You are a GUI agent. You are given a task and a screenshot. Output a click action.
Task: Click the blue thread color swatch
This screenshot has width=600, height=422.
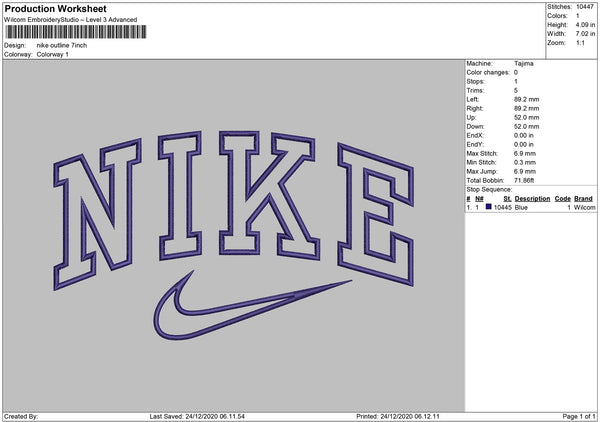click(x=488, y=207)
